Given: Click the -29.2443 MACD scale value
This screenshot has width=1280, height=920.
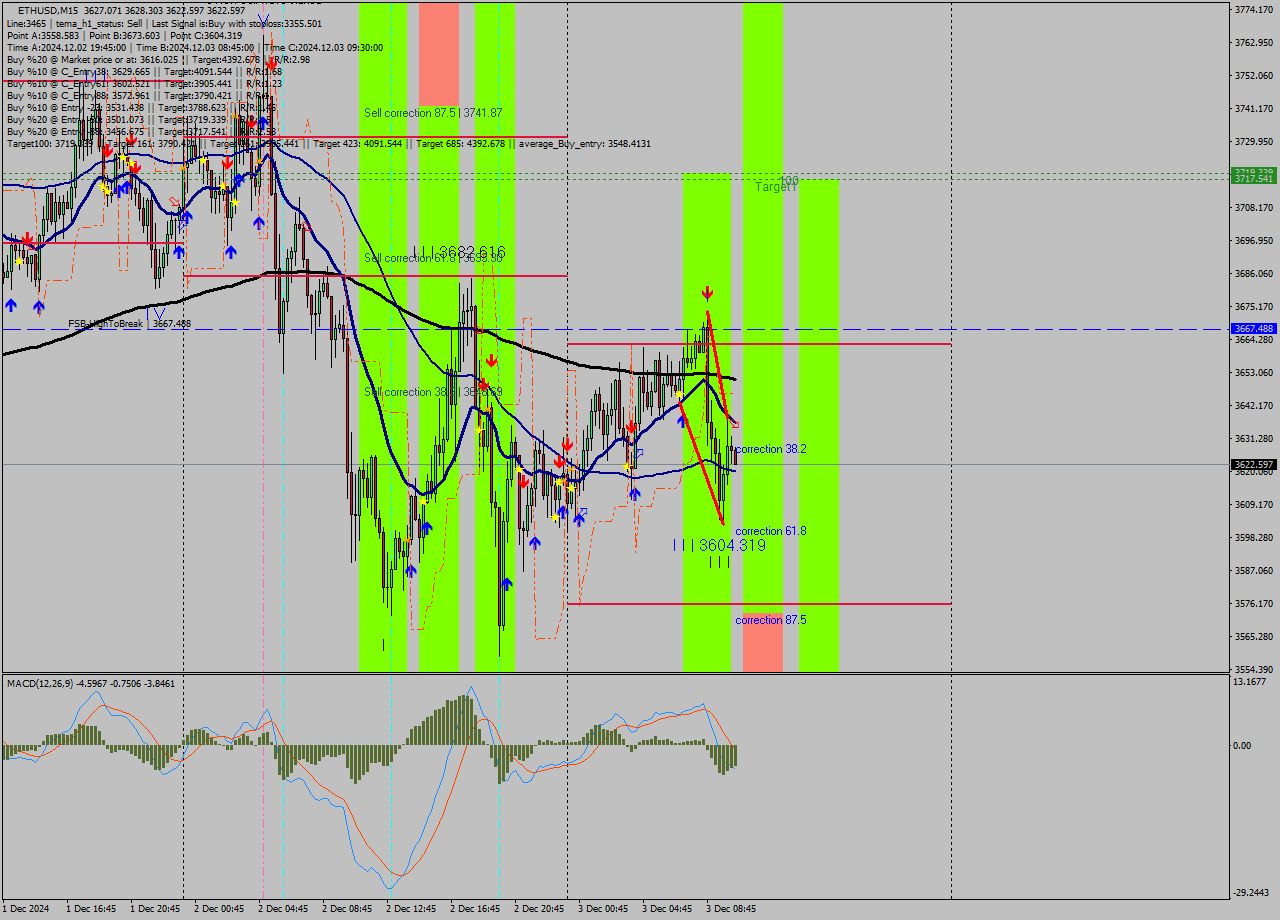Looking at the screenshot, I should point(1252,892).
